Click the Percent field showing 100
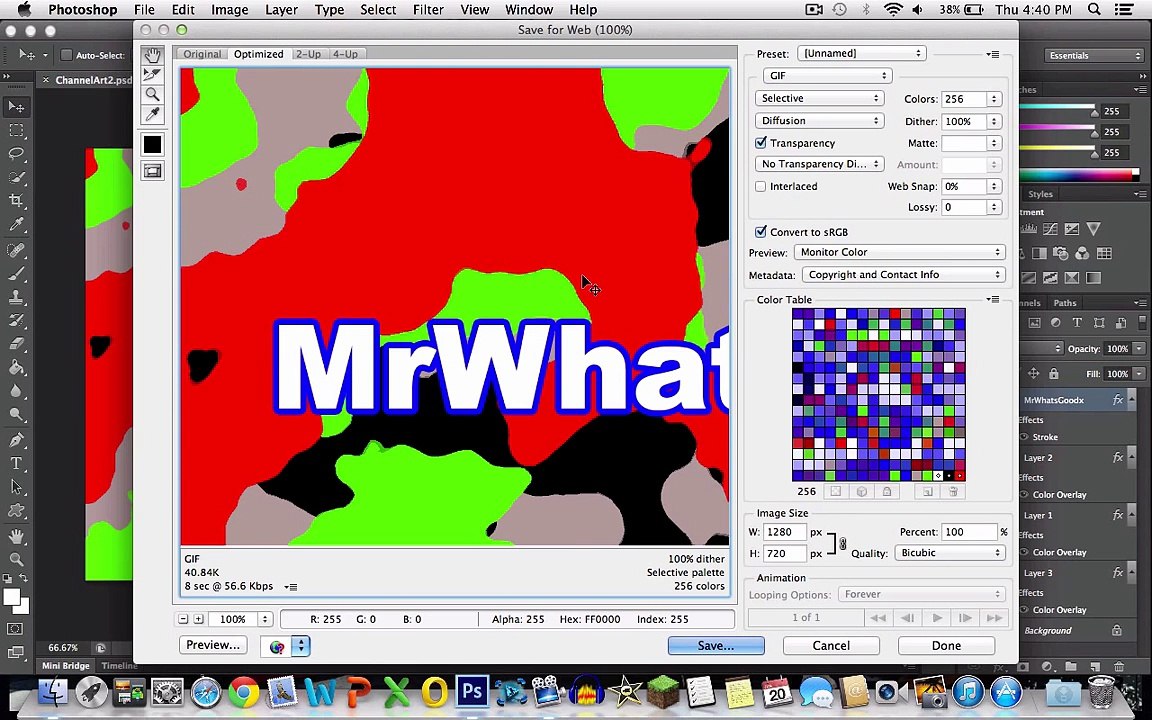This screenshot has height=720, width=1152. click(969, 532)
